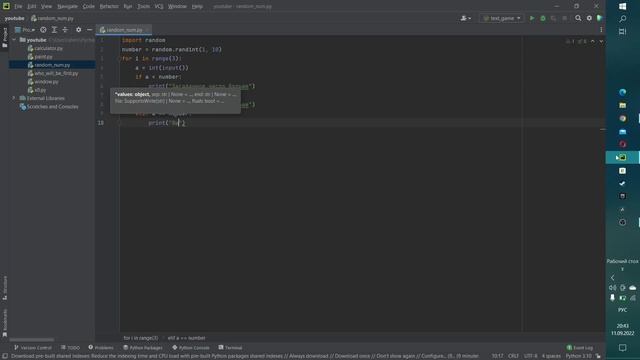Toggle the tool window bars status bar icon
Viewport: 640px width, 360px height.
pyautogui.click(x=4, y=356)
